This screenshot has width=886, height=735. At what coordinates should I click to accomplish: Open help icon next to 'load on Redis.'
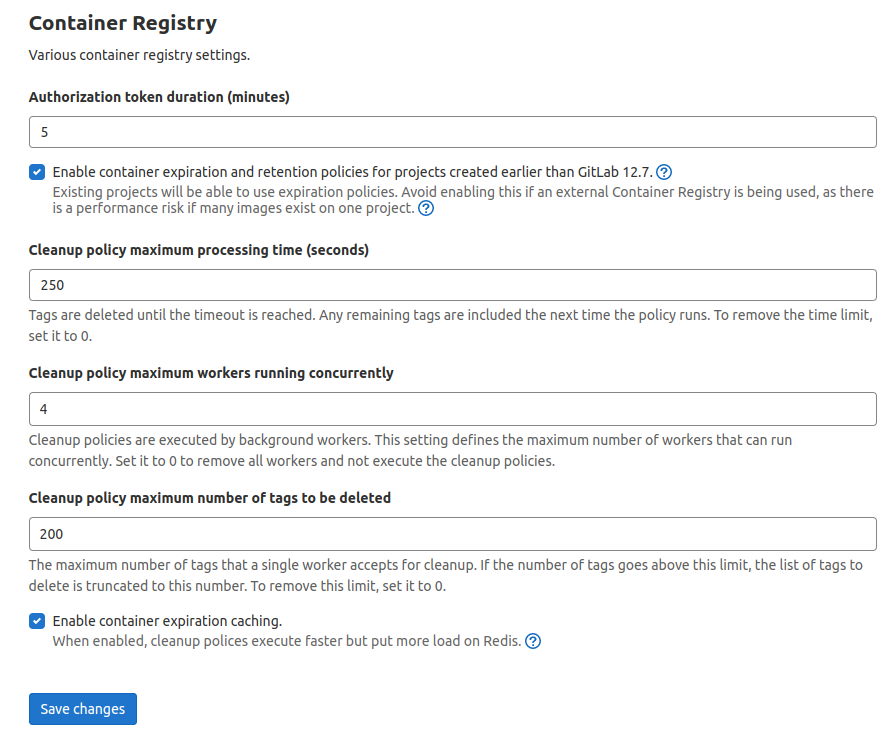click(533, 642)
